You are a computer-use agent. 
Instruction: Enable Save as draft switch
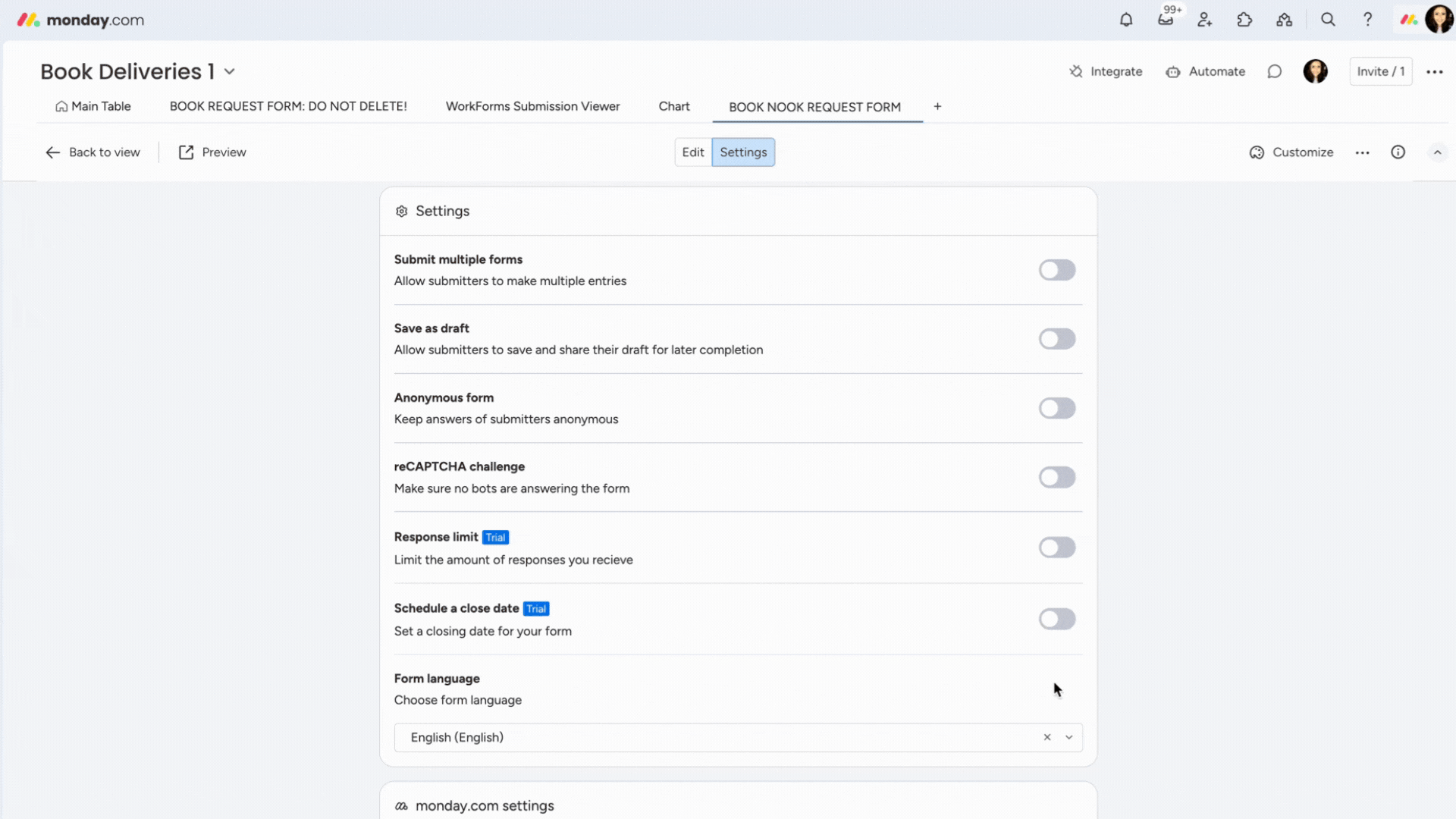[1057, 339]
